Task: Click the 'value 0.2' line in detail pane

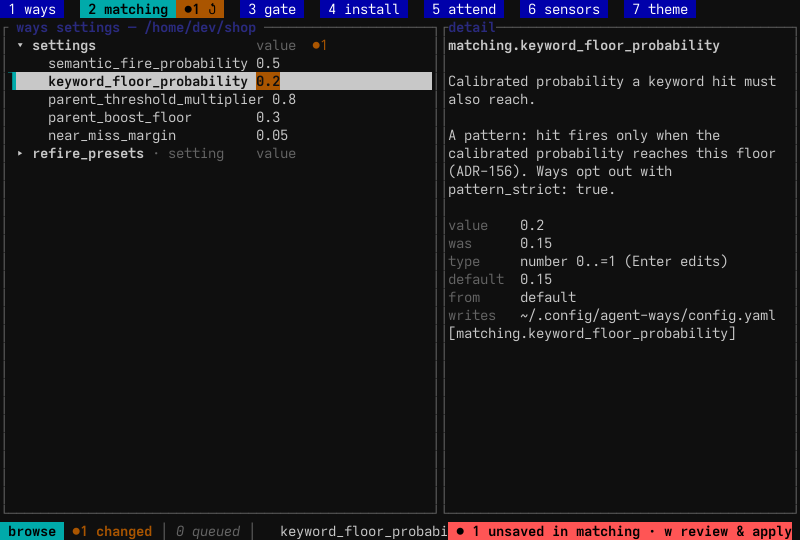Action: pyautogui.click(x=496, y=225)
